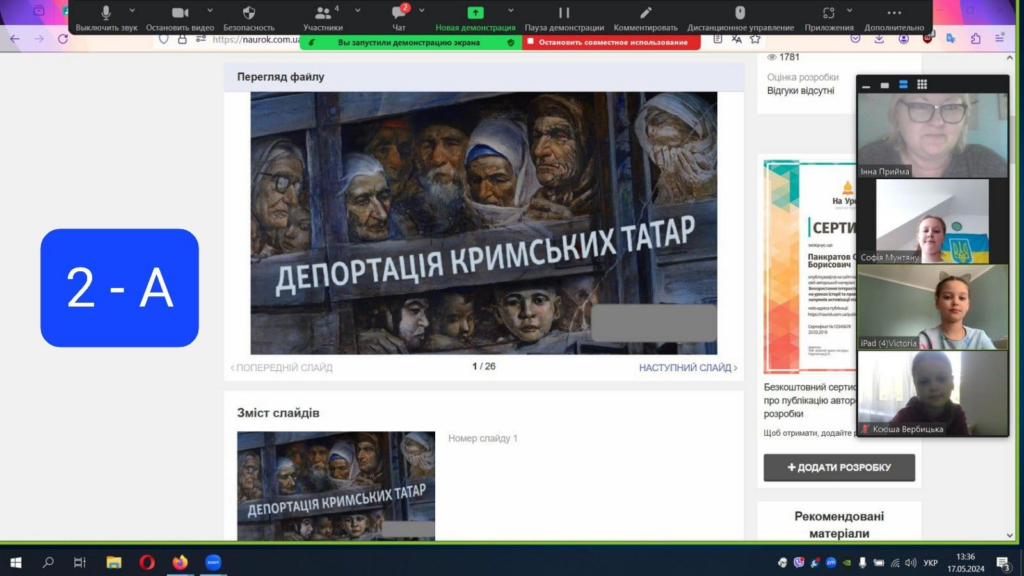Screen dimensions: 1024x576
Task: Open Приложения apps icon
Action: tap(828, 12)
